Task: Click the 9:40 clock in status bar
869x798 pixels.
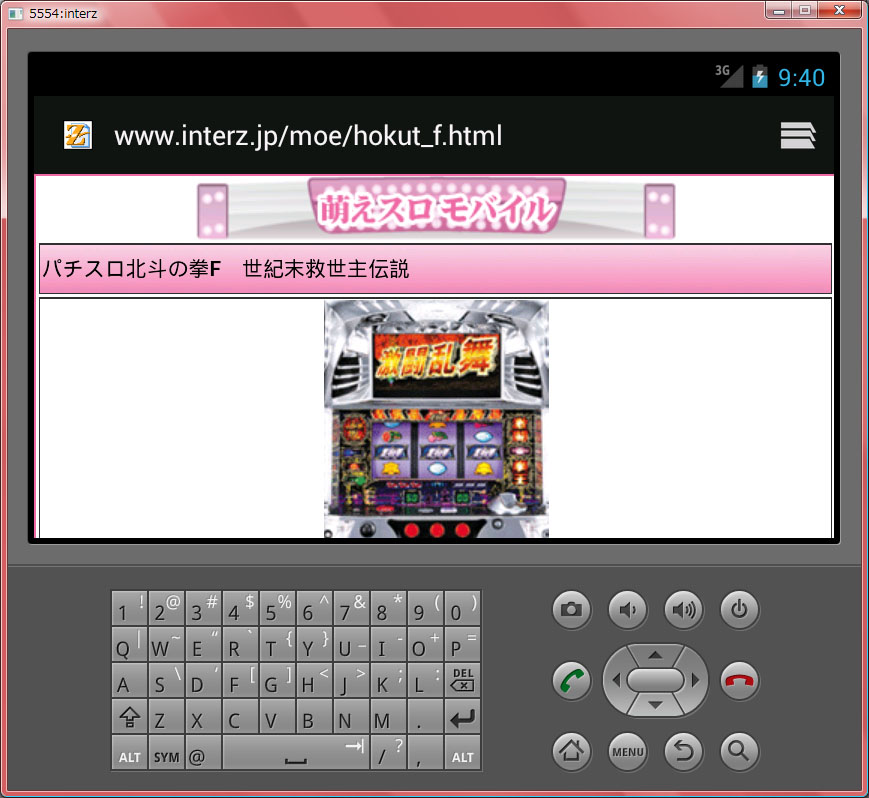Action: point(801,78)
